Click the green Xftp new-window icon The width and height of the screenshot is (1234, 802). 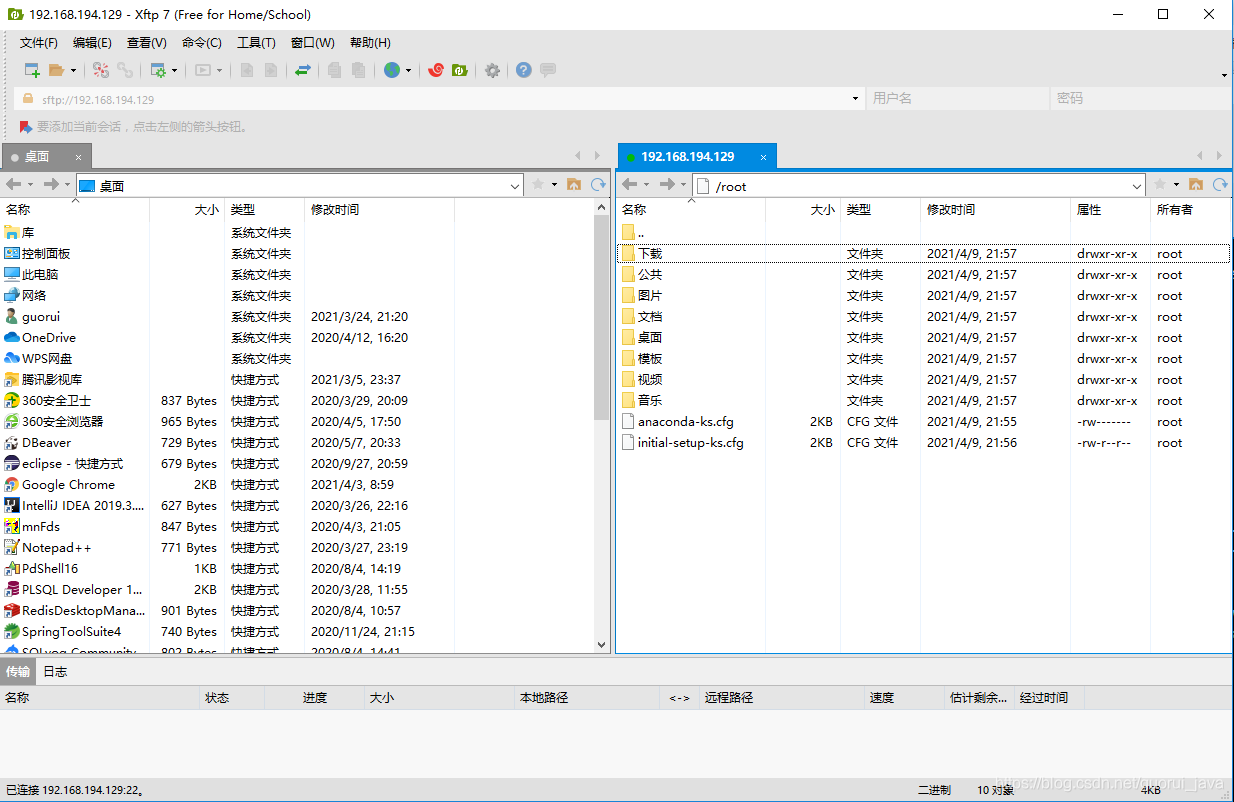pyautogui.click(x=460, y=70)
